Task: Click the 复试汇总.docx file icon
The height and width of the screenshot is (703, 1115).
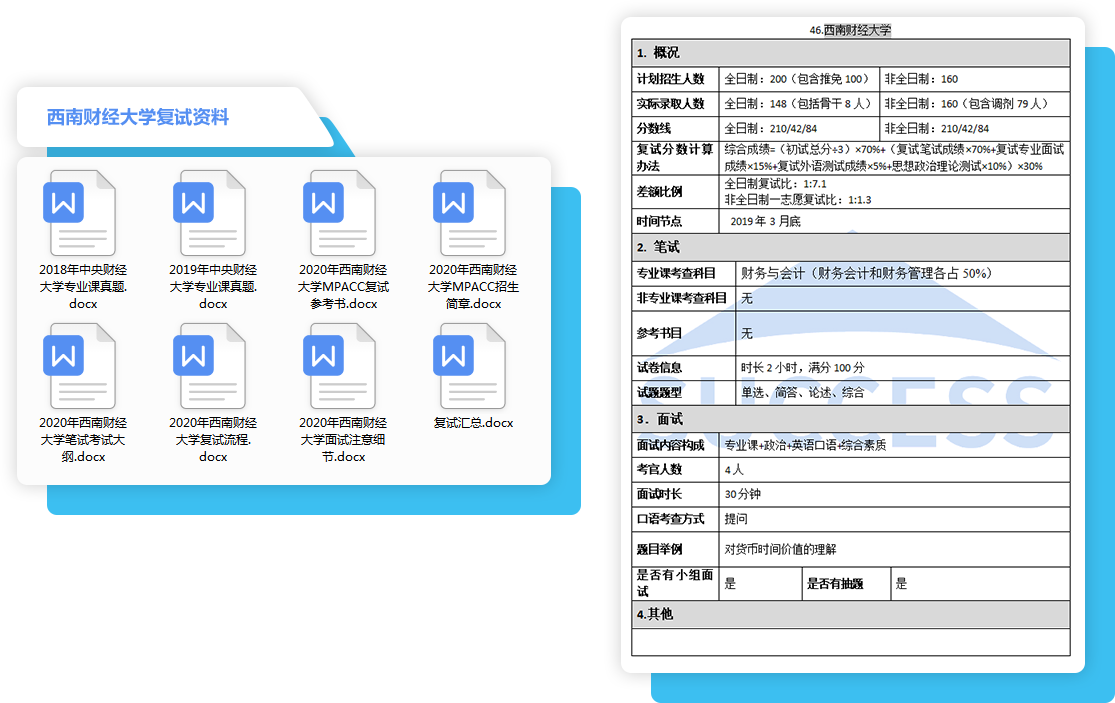Action: [472, 366]
